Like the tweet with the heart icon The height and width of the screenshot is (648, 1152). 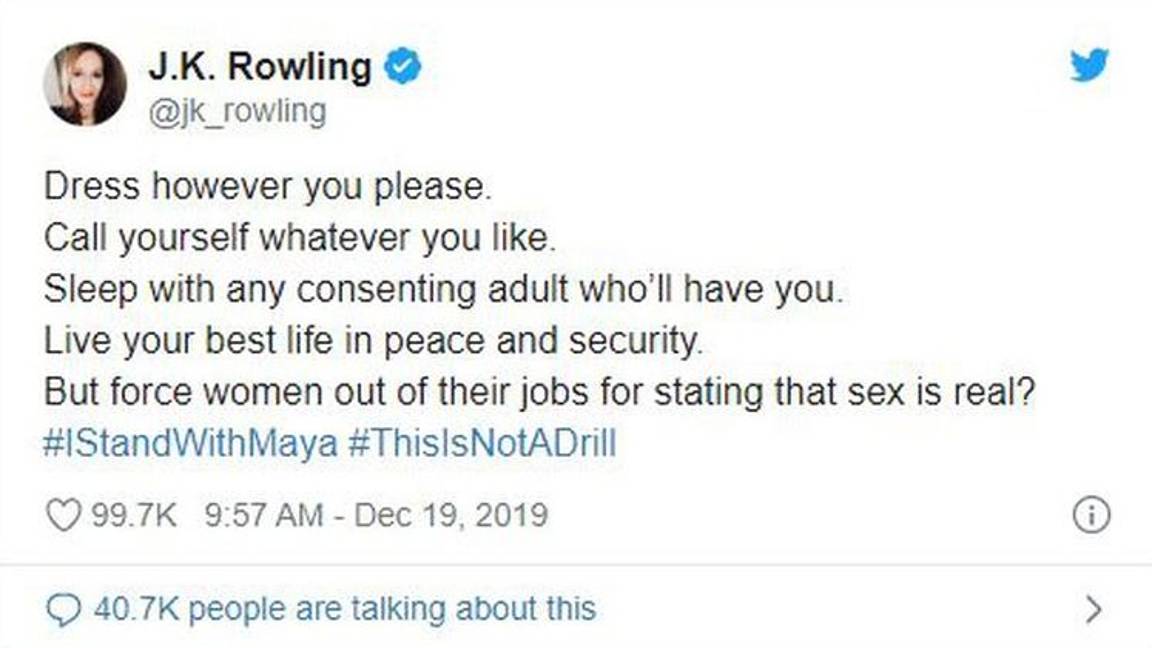63,515
